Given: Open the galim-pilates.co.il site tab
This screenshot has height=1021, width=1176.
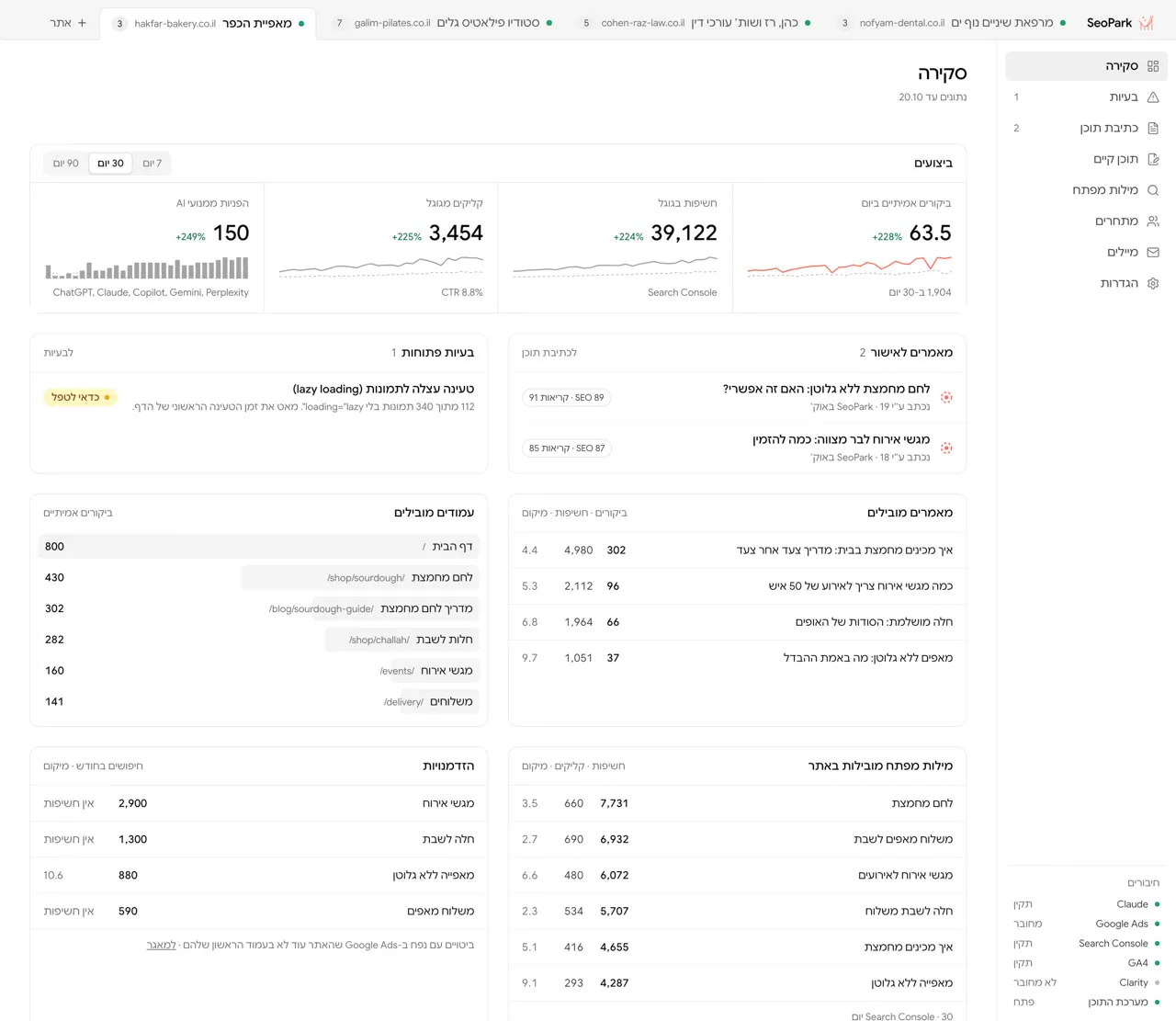Looking at the screenshot, I should (x=443, y=23).
